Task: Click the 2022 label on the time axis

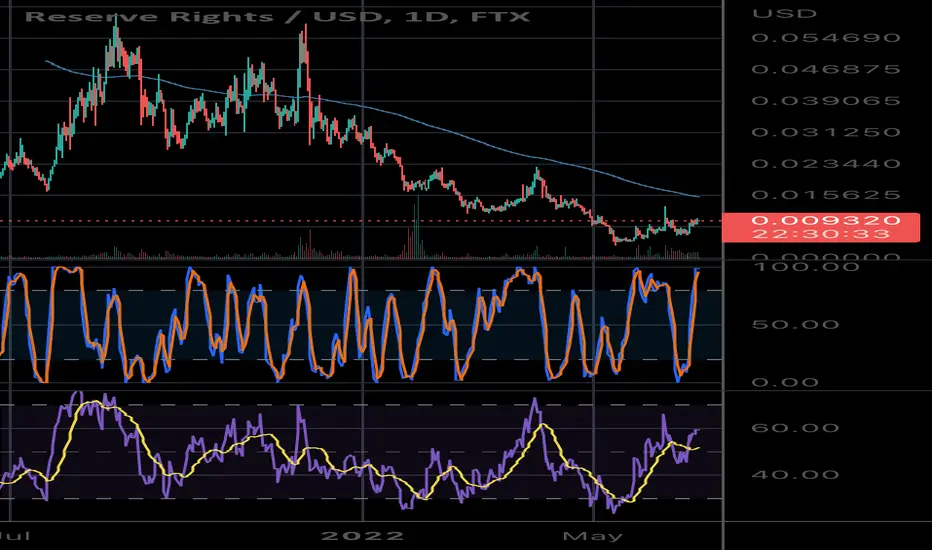Action: (362, 536)
